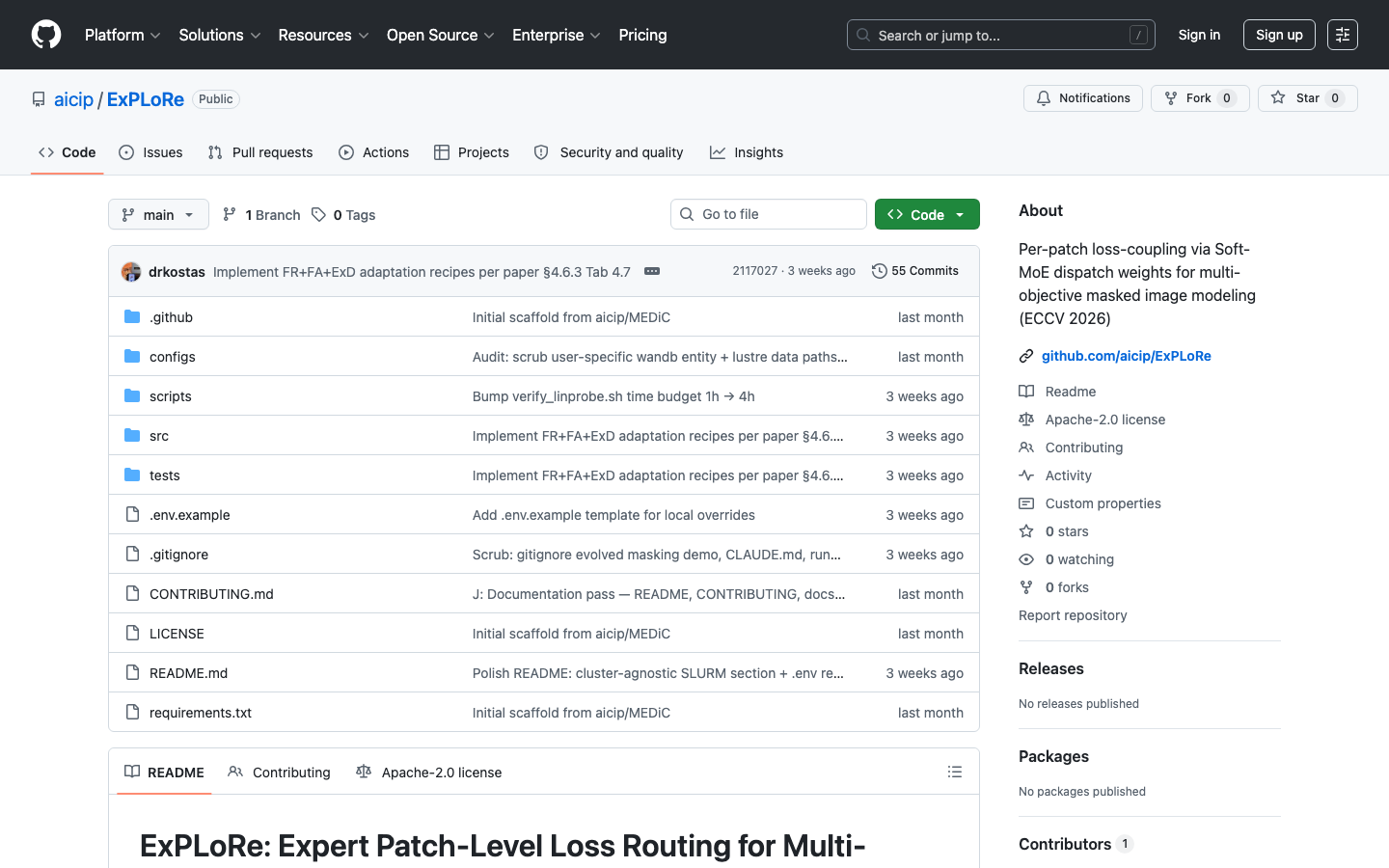Open the README outline list icon
Image resolution: width=1389 pixels, height=868 pixels.
pyautogui.click(x=955, y=772)
